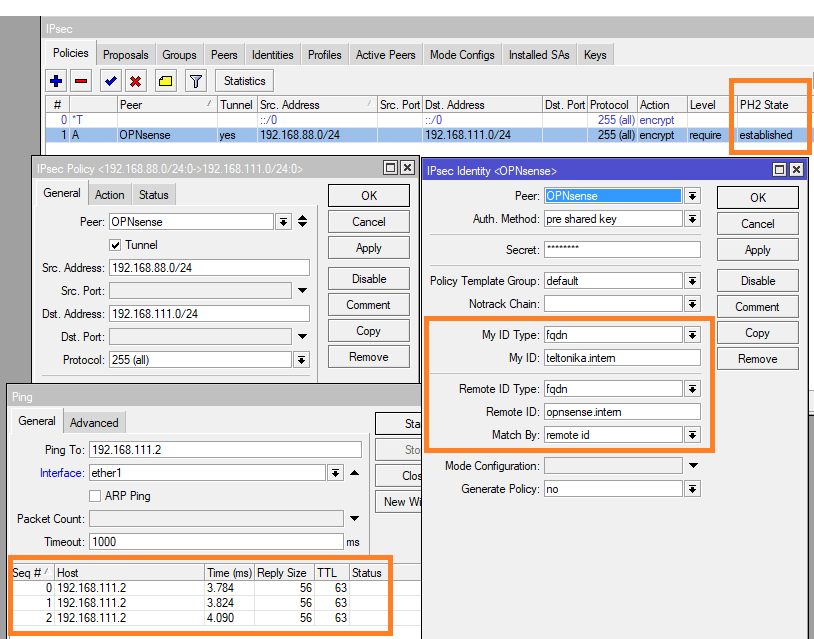The image size is (814, 639).
Task: Click the Src. Address input field
Action: pos(209,268)
